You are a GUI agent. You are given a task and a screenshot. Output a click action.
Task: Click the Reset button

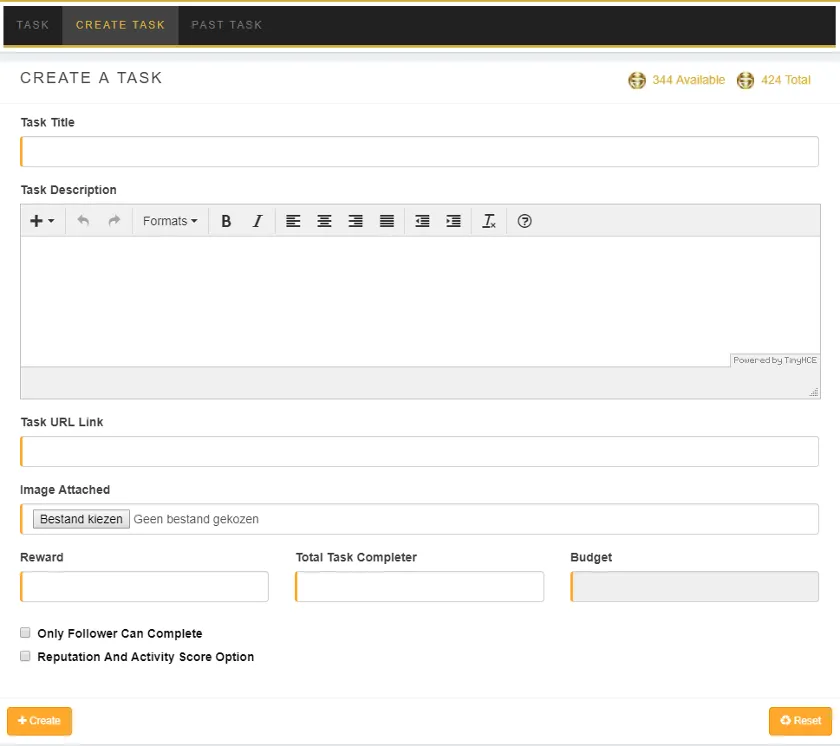pos(800,721)
